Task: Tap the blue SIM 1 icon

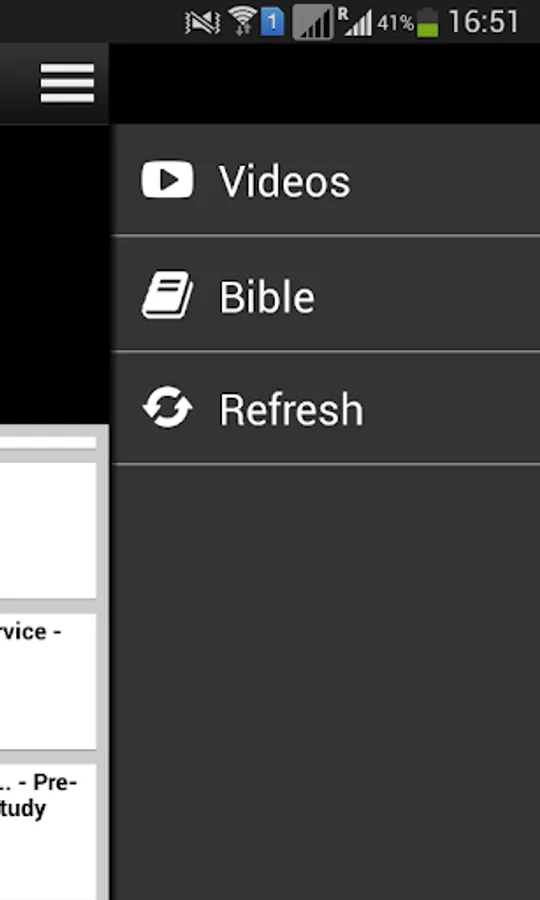Action: (x=273, y=23)
